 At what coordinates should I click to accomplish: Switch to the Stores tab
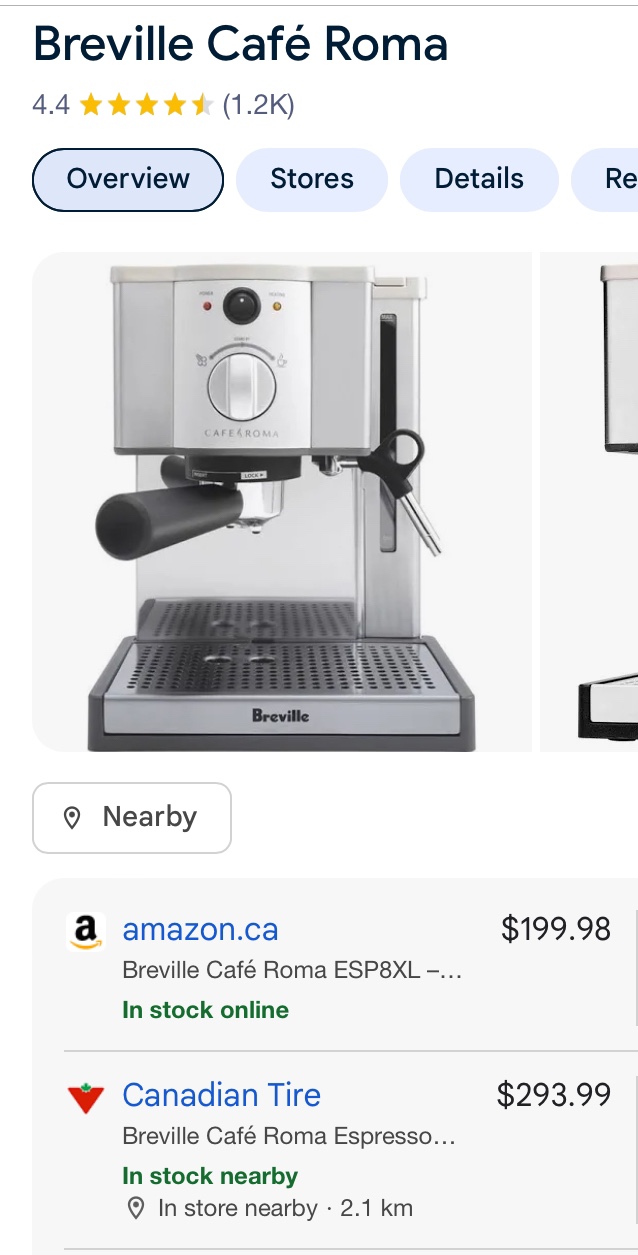312,180
